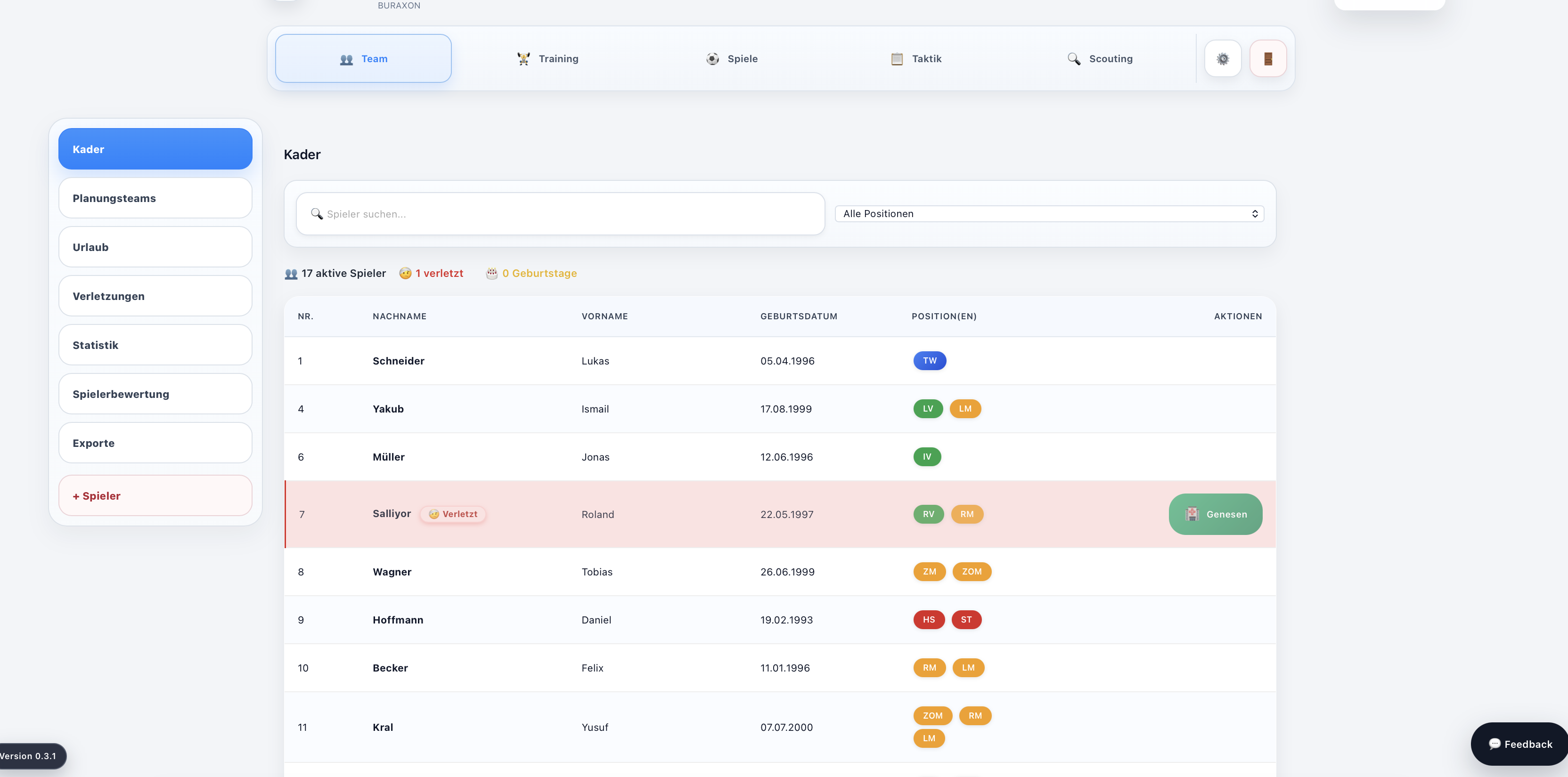The image size is (1568, 777).
Task: Click the Spieler suchen search field
Action: click(560, 214)
